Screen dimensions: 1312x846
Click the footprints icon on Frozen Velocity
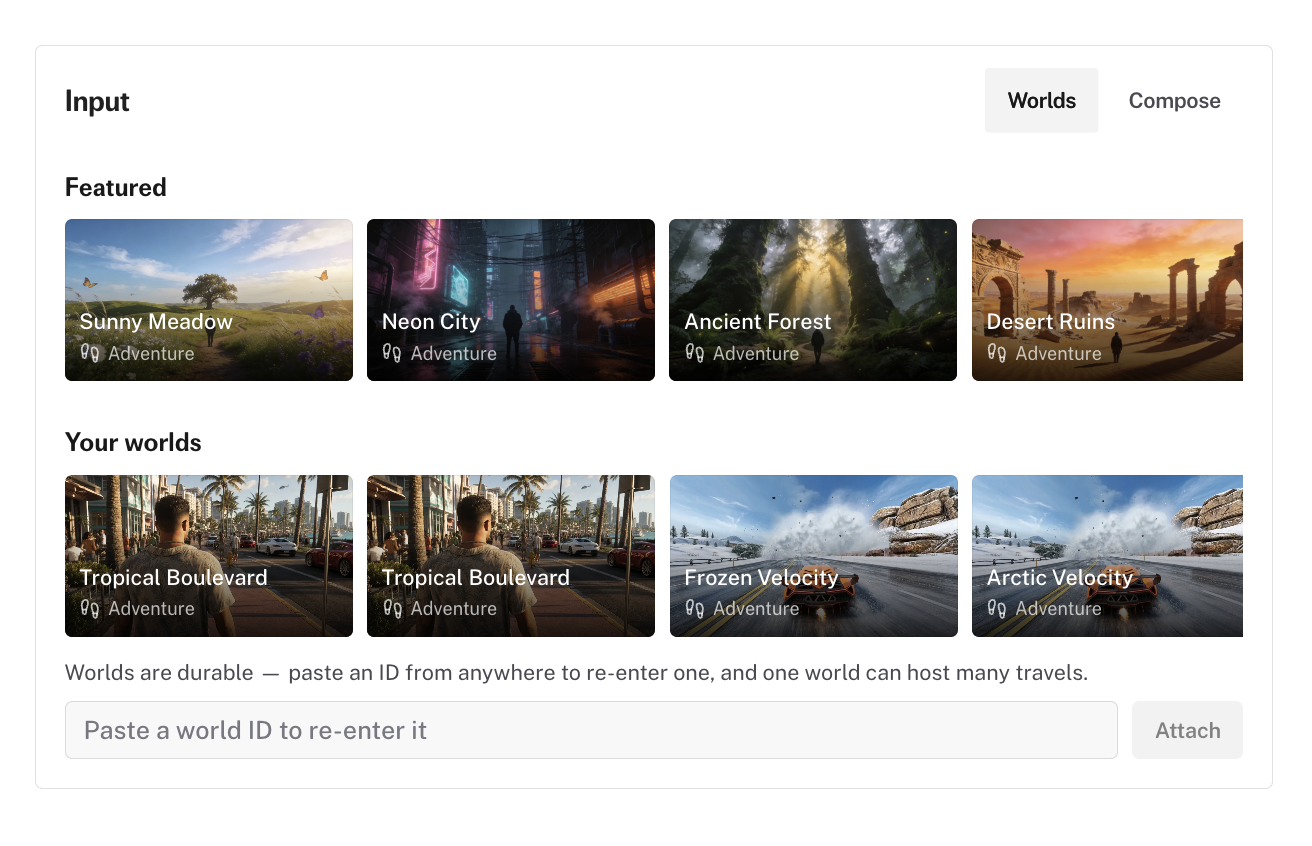694,608
